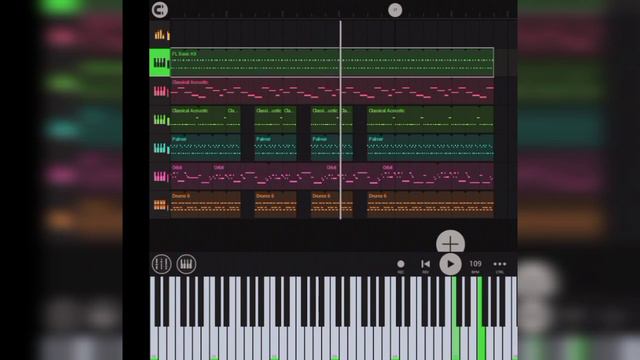Viewport: 640px width, 360px height.
Task: Select the lime green Classical Acoustic track icon
Action: (160, 120)
